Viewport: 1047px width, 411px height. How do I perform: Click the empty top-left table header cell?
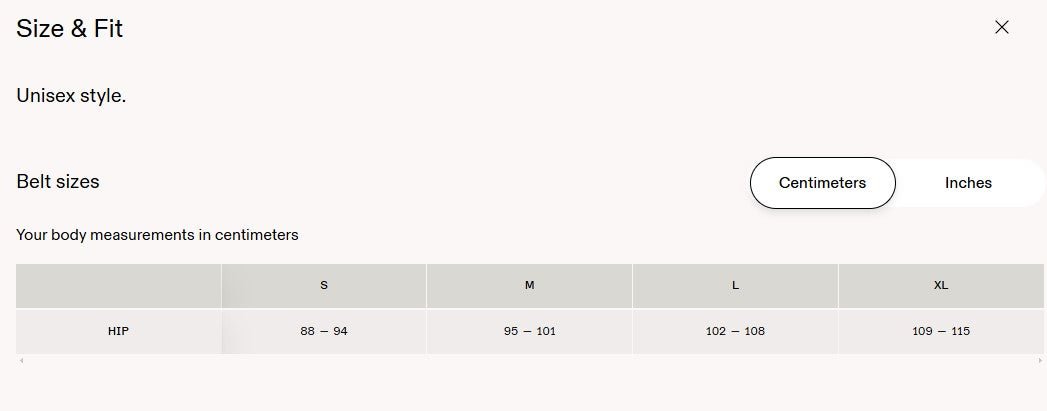click(118, 286)
